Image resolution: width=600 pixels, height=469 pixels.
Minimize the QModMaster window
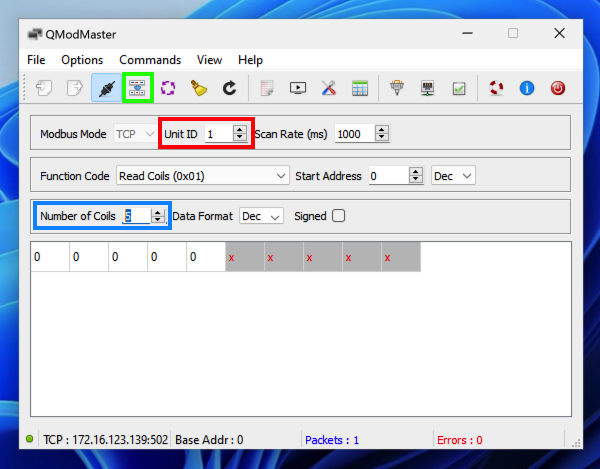[467, 33]
